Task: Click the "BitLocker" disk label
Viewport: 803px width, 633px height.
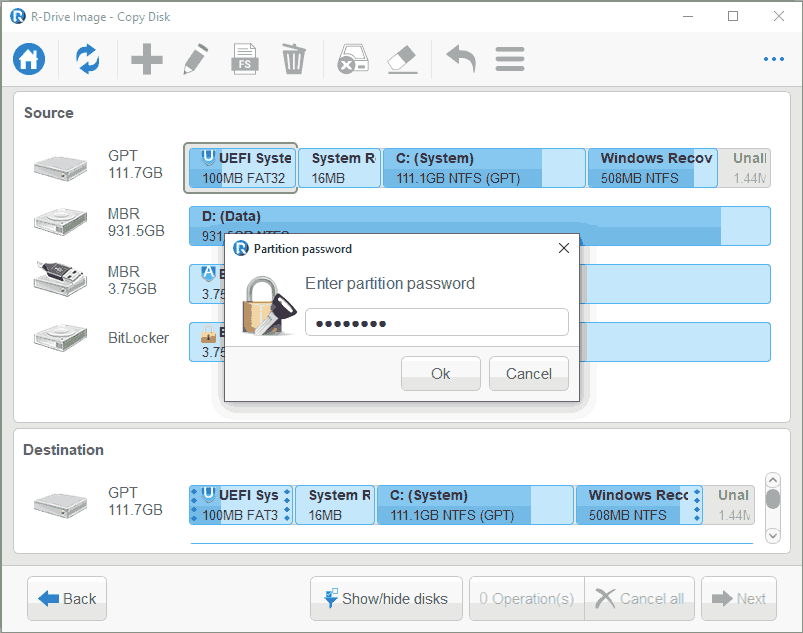Action: click(138, 338)
